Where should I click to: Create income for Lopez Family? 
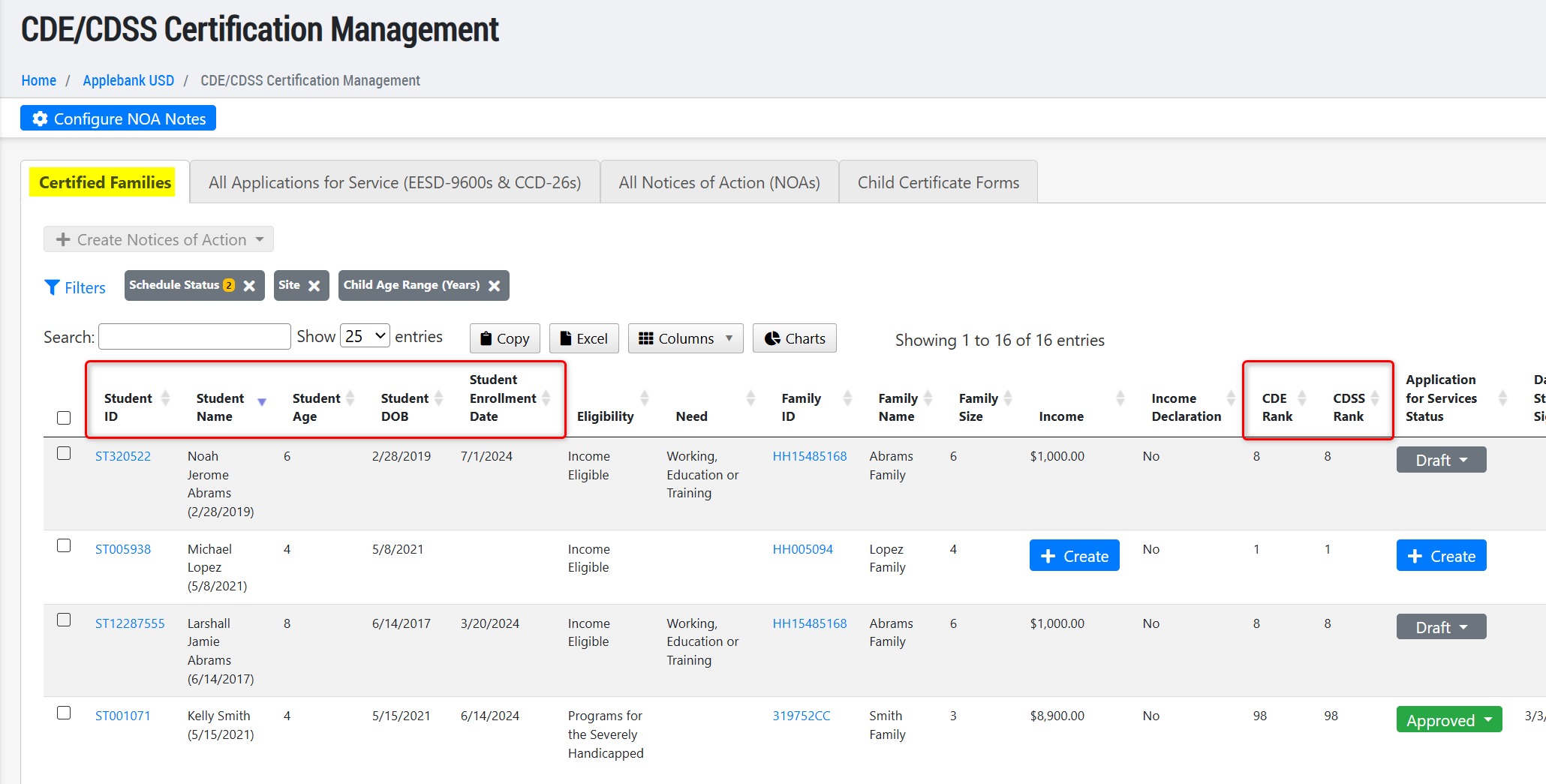coord(1074,556)
